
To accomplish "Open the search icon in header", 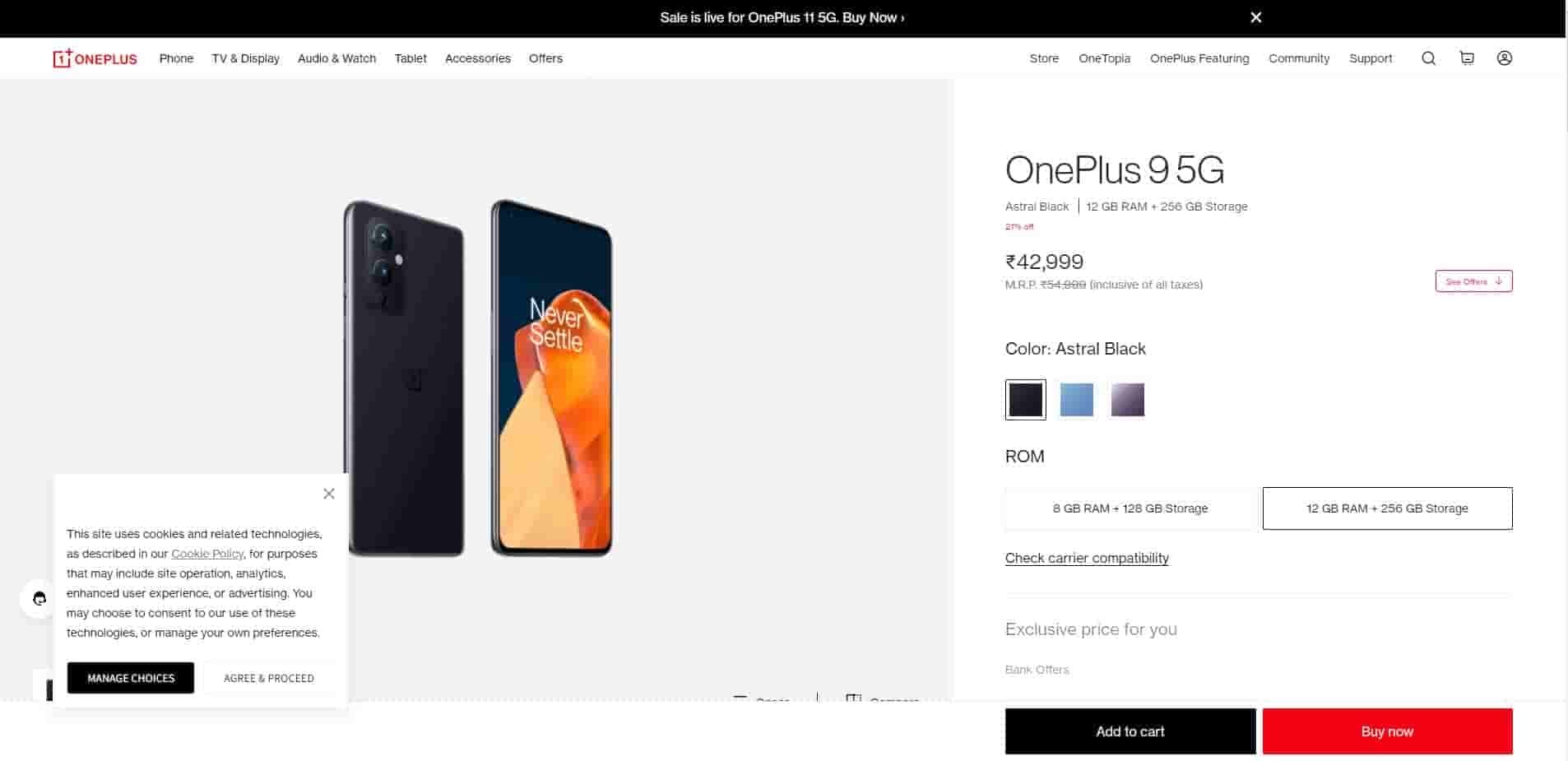I will [x=1428, y=58].
